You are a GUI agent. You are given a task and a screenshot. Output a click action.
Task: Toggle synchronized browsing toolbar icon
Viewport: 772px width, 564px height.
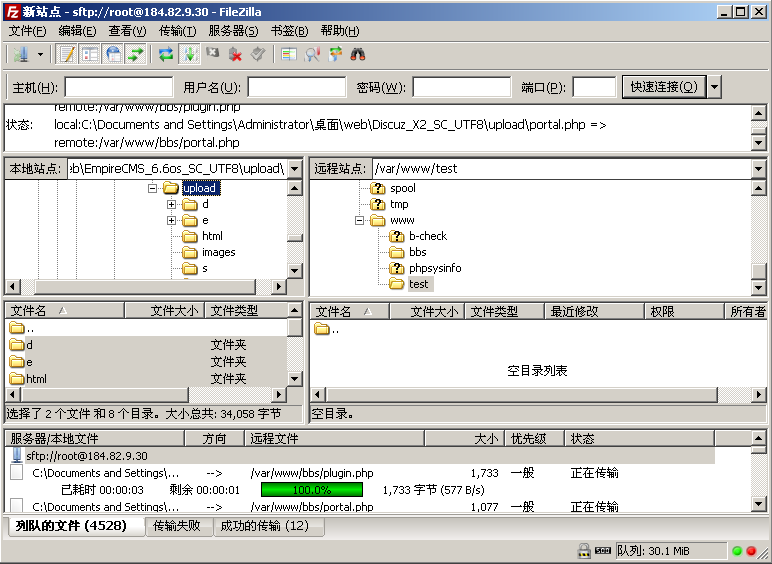[335, 54]
